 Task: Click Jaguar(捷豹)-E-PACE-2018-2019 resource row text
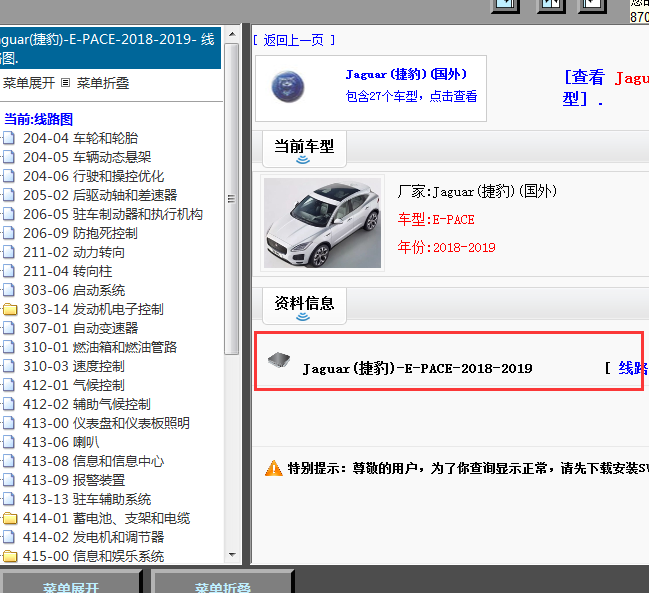coord(418,368)
